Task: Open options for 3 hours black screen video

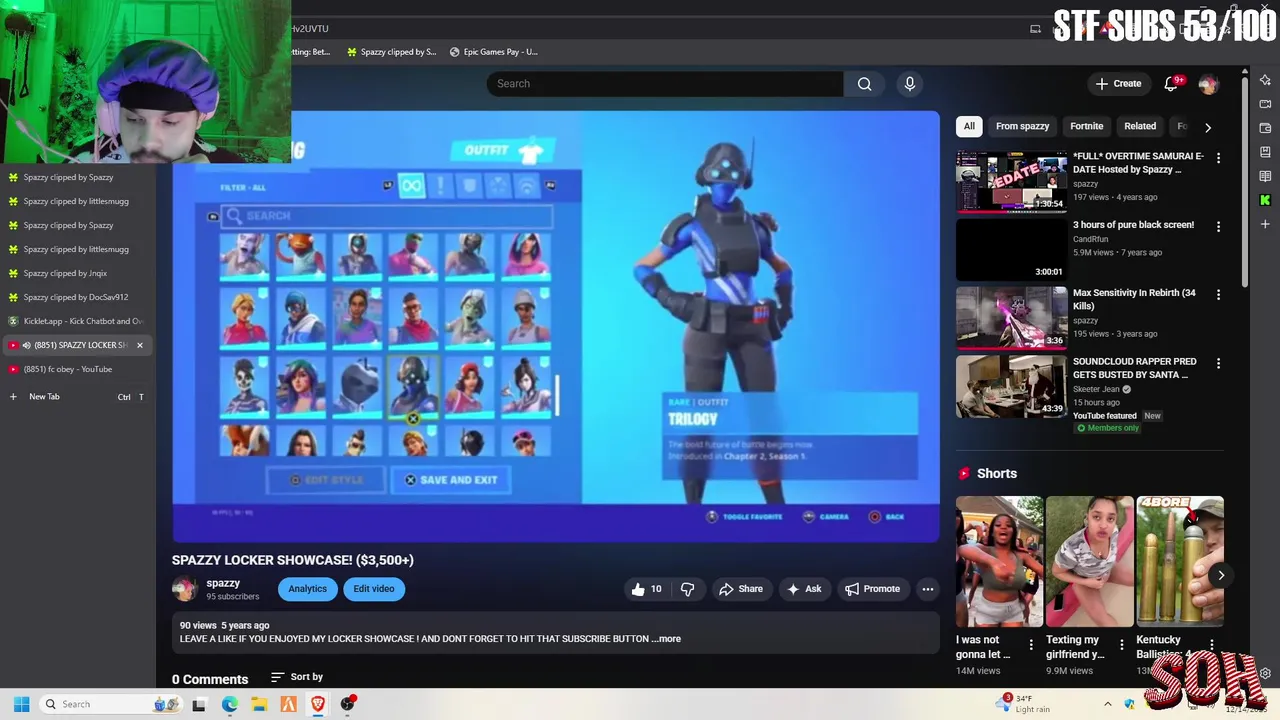Action: pos(1218,227)
